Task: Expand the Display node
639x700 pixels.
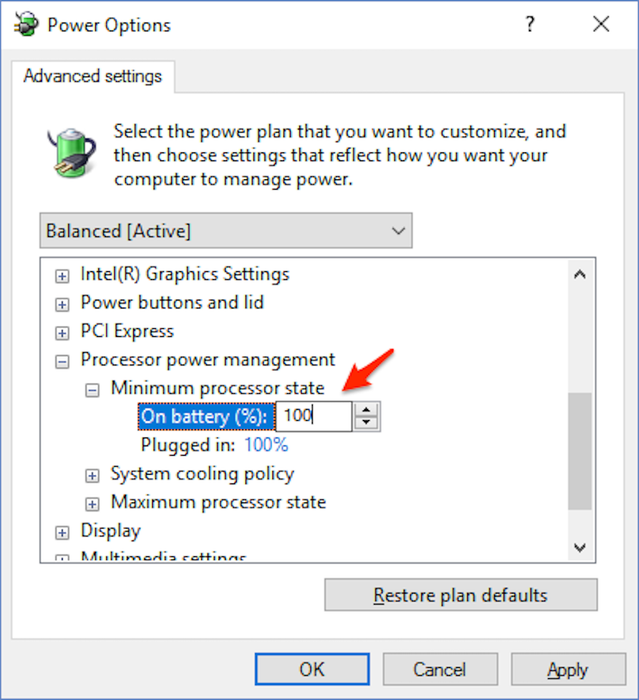Action: pyautogui.click(x=62, y=532)
